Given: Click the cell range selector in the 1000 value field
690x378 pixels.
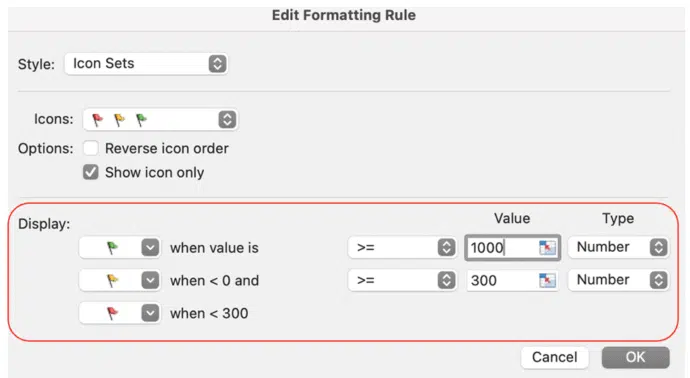Looking at the screenshot, I should click(x=547, y=248).
